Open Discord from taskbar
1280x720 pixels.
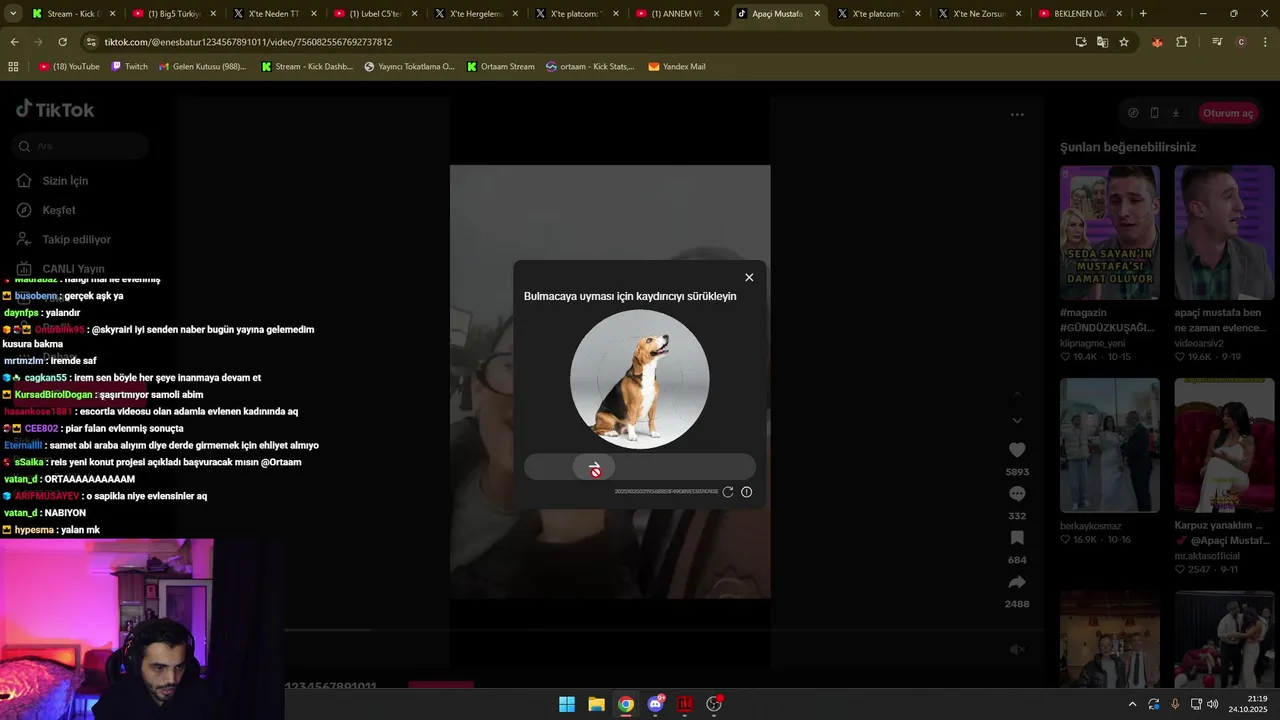click(655, 704)
